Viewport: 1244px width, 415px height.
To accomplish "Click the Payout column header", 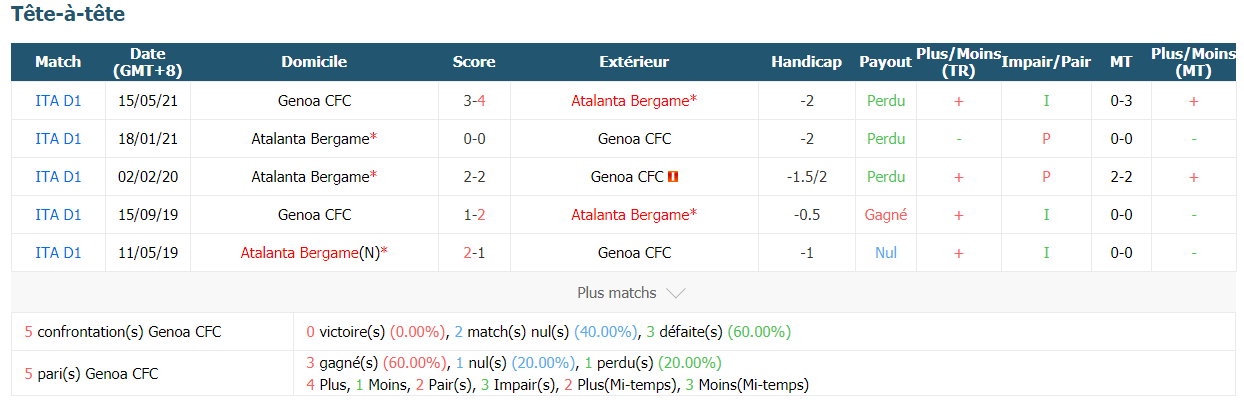I will [x=885, y=62].
